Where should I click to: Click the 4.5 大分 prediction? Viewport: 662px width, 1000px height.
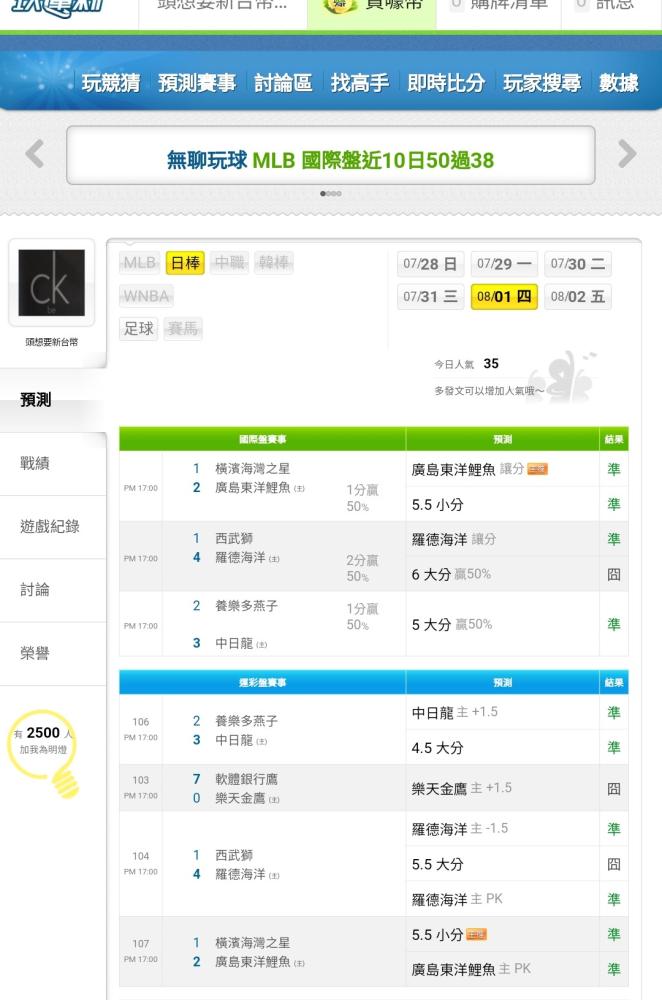(x=438, y=748)
